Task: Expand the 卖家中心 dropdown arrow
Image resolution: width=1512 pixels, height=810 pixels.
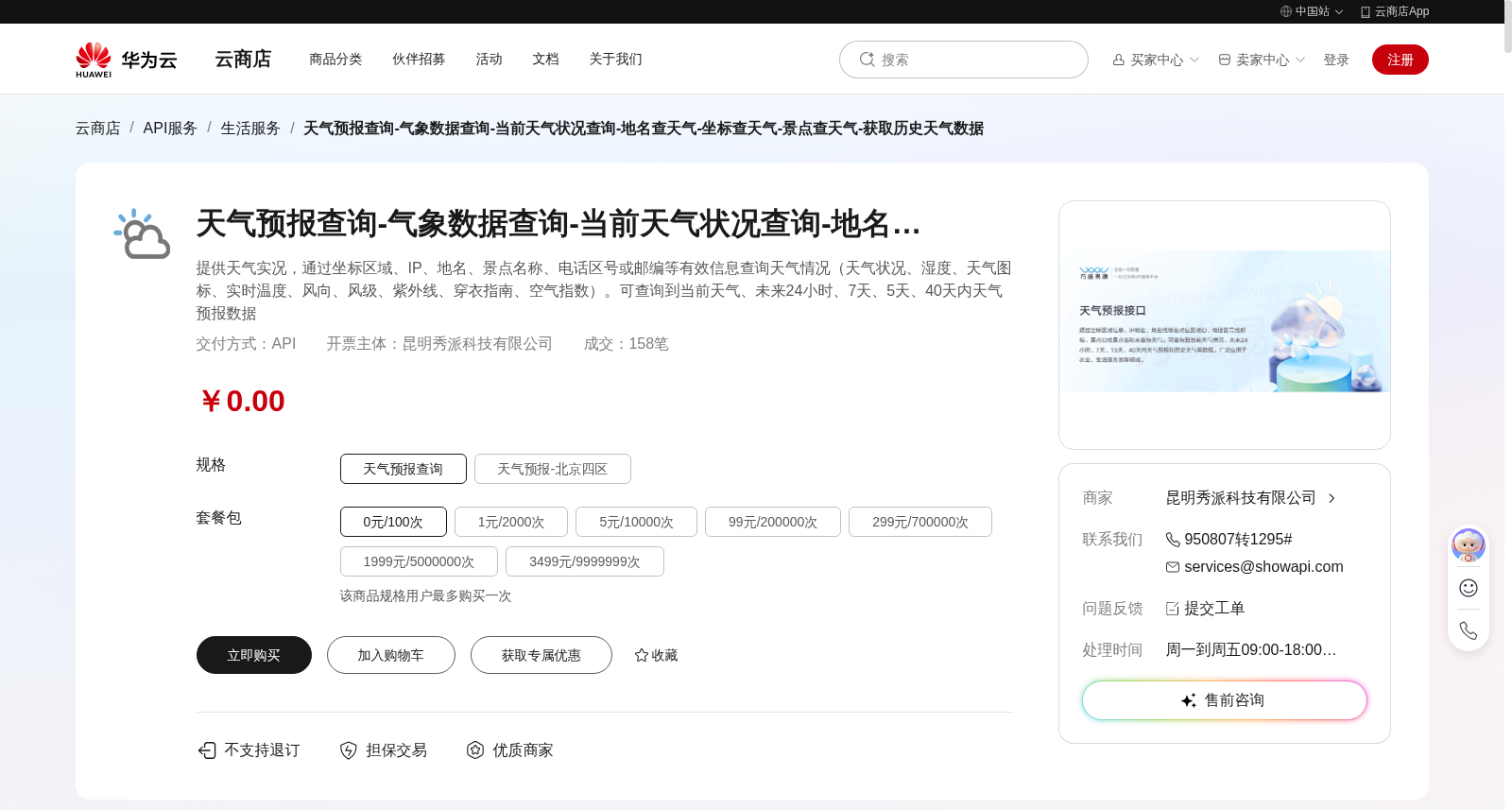Action: (x=1300, y=60)
